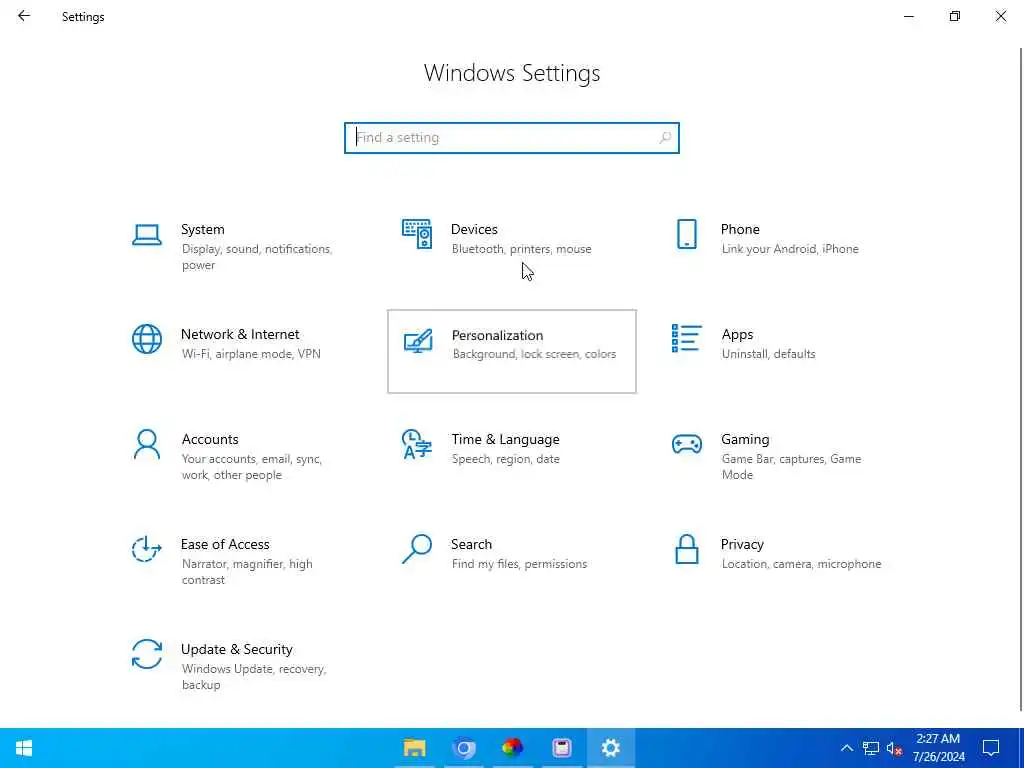This screenshot has width=1024, height=768.
Task: Click the Settings gear in the taskbar
Action: pyautogui.click(x=611, y=748)
